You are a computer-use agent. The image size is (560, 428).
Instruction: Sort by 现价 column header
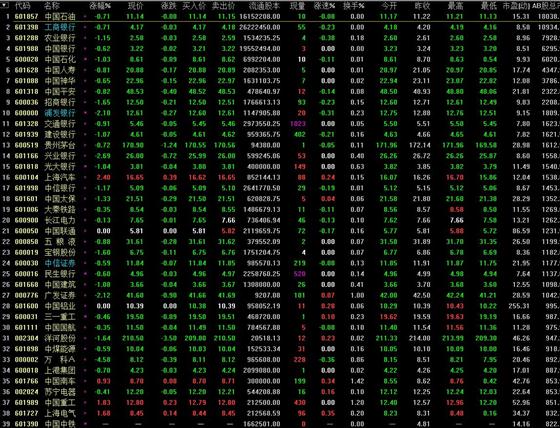pos(136,6)
